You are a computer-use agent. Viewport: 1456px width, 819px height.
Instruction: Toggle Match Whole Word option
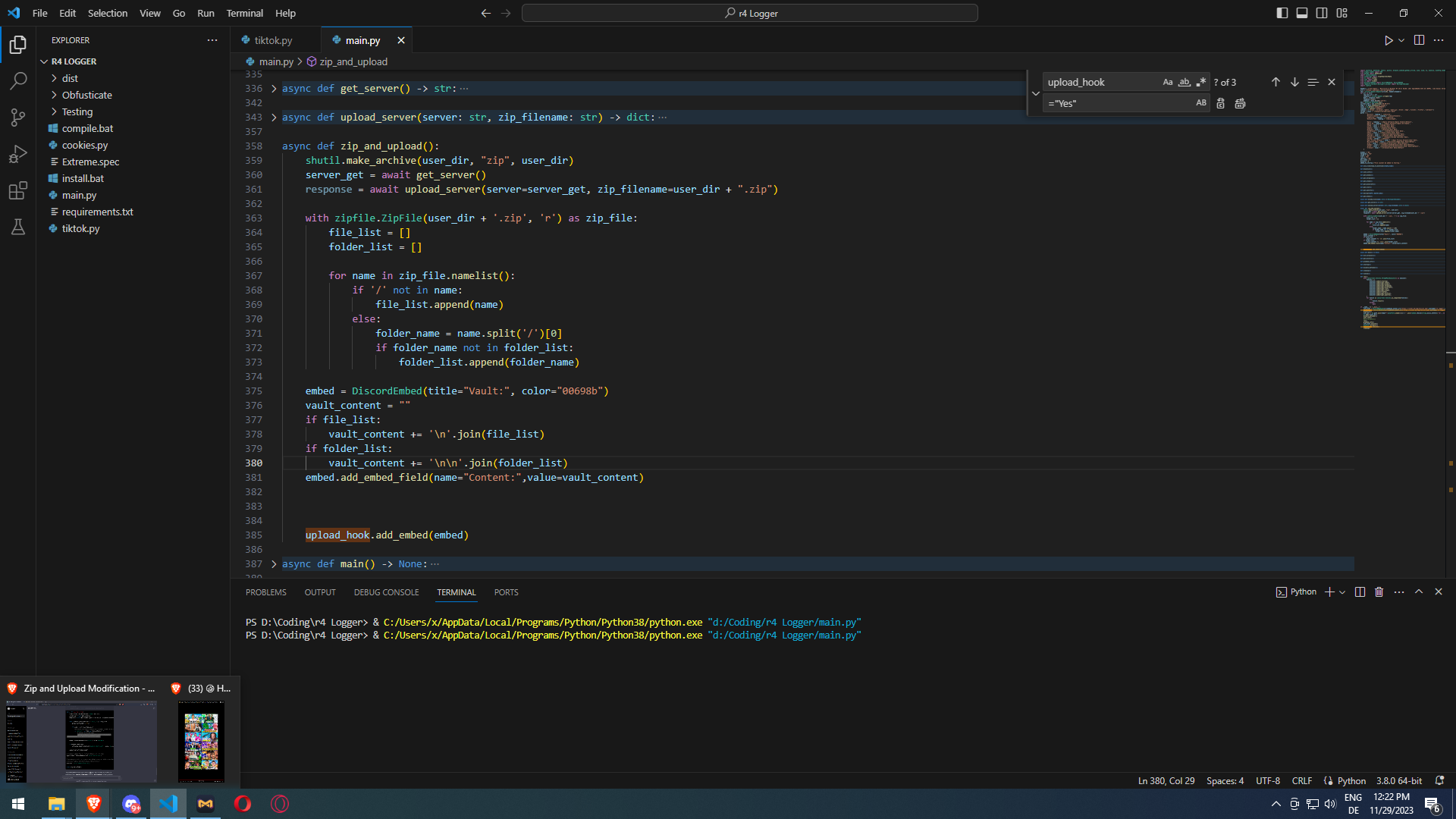tap(1184, 82)
